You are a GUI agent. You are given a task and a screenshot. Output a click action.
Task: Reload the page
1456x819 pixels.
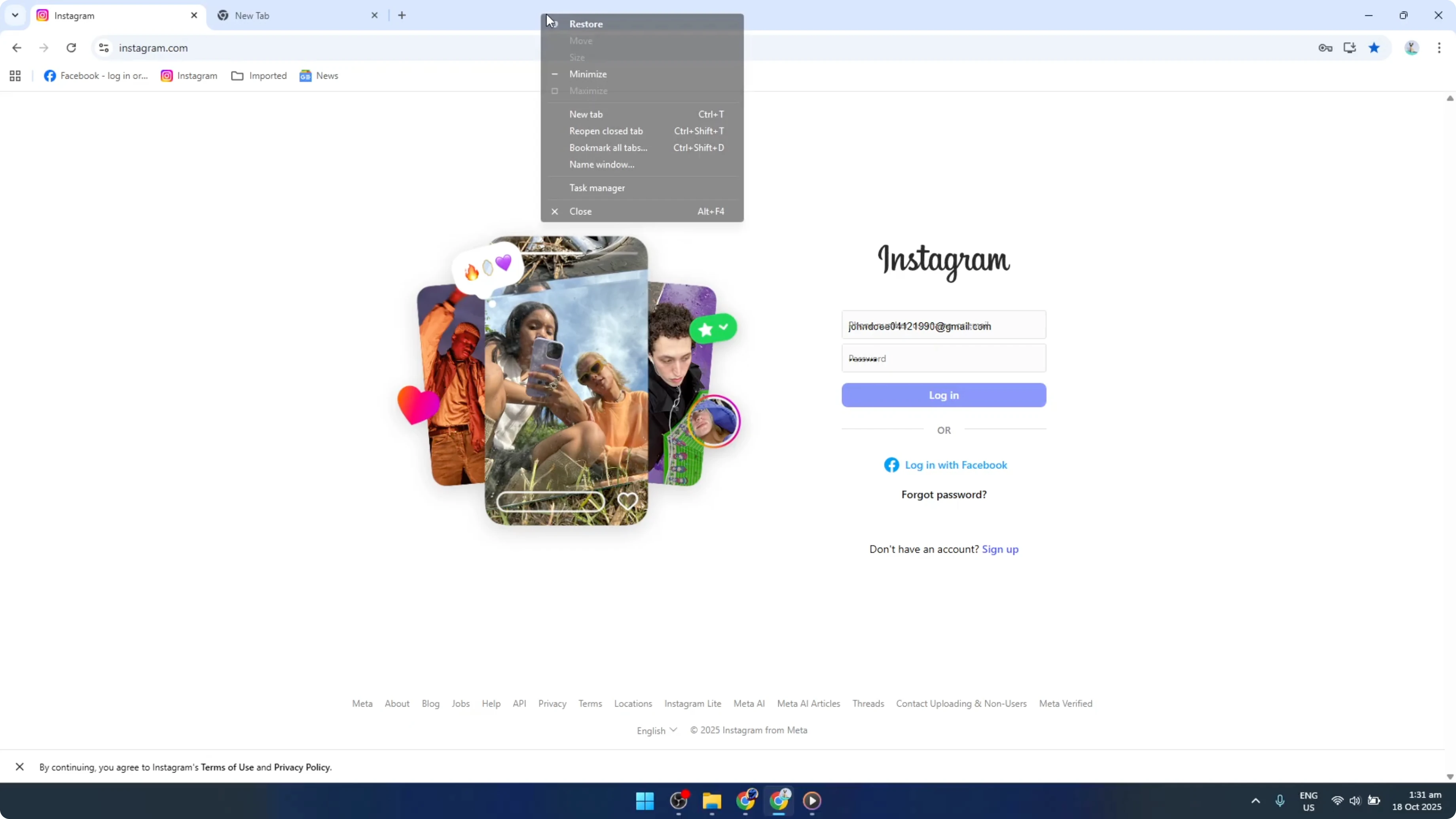71,48
